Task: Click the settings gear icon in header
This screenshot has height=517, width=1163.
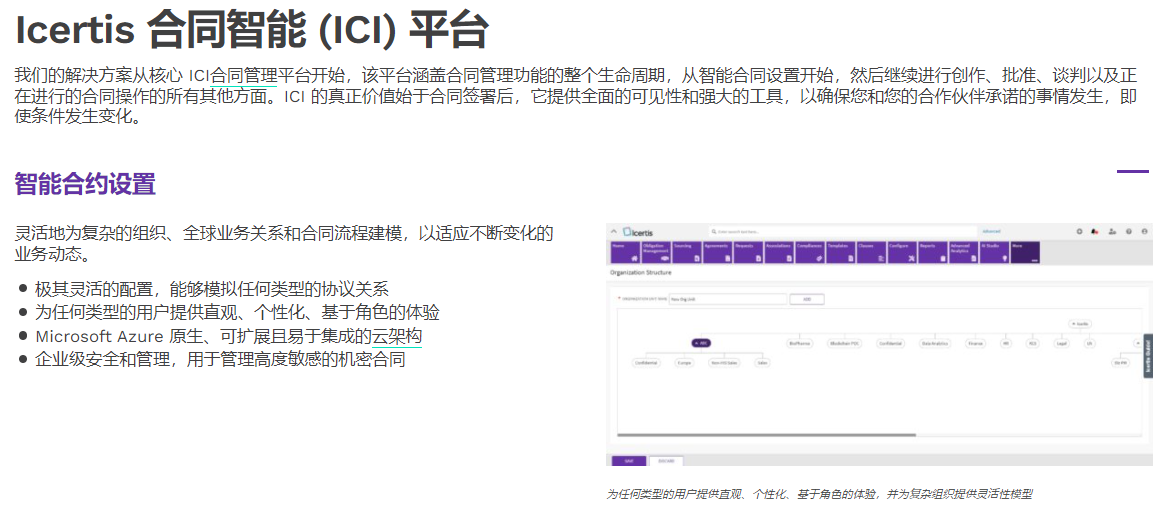Action: pyautogui.click(x=1079, y=232)
